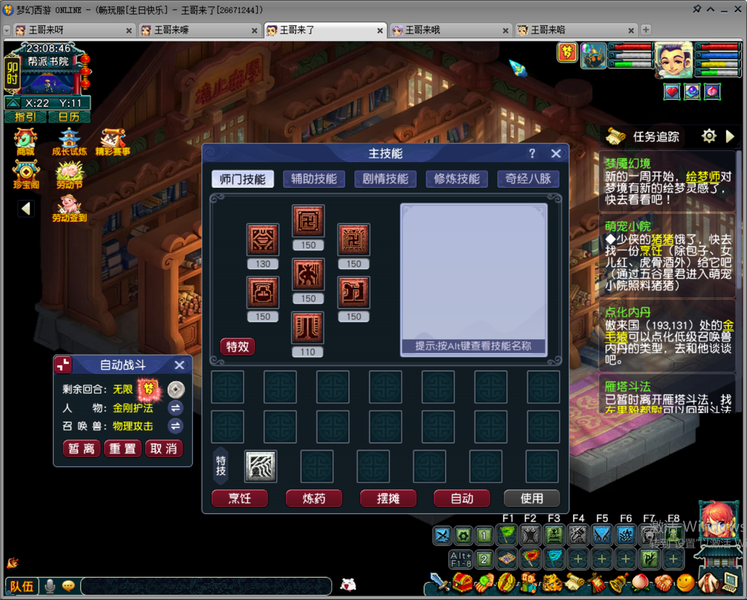Switch to the 辅助技能 tab
Image resolution: width=747 pixels, height=600 pixels.
click(x=314, y=179)
